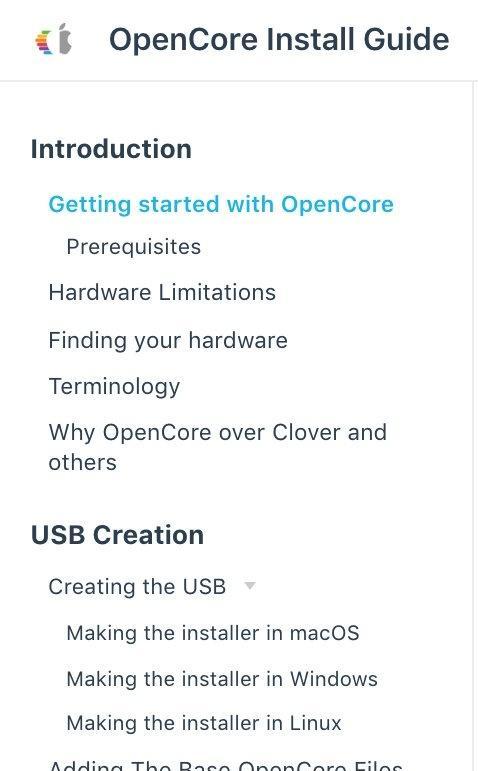The width and height of the screenshot is (478, 771).
Task: Click the gray Apple silhouette in the logo
Action: [x=64, y=38]
